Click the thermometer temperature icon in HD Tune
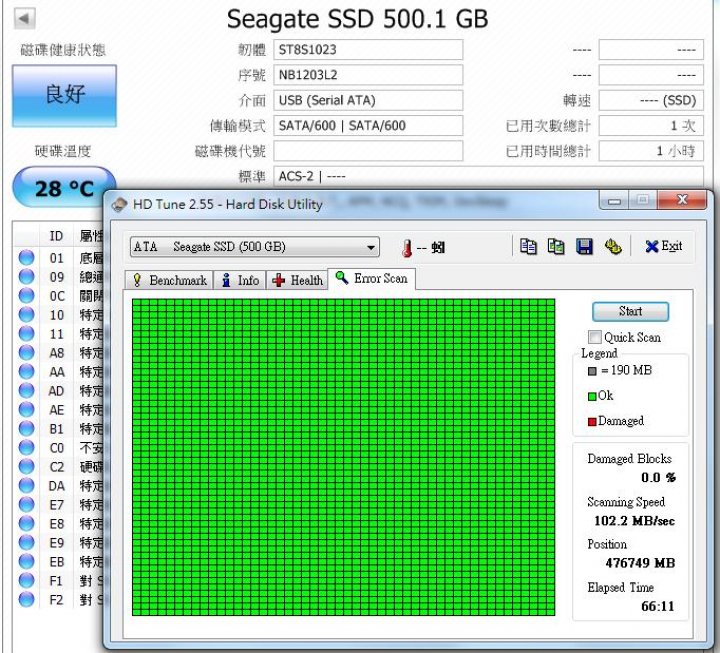 406,248
